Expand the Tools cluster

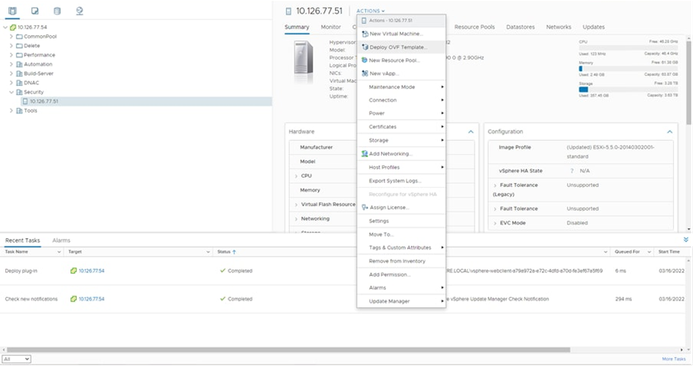click(x=11, y=111)
